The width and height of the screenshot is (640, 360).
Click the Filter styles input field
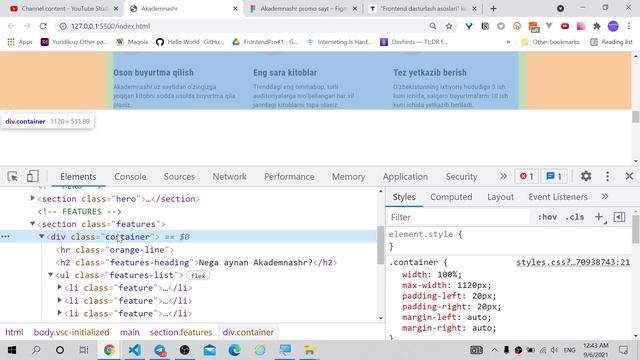click(459, 217)
